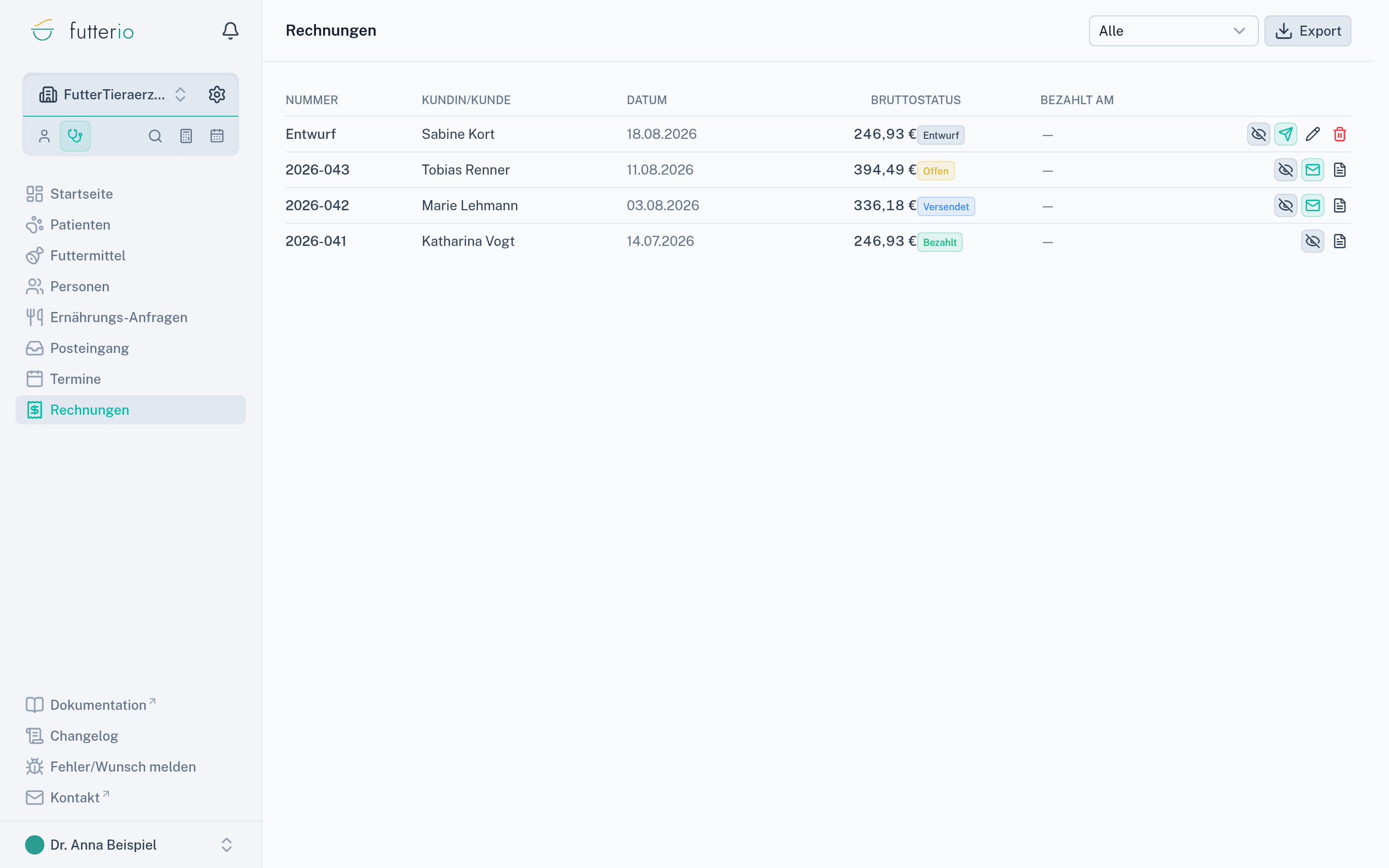Open the Alle status filter dropdown
This screenshot has width=1389, height=868.
(x=1173, y=31)
